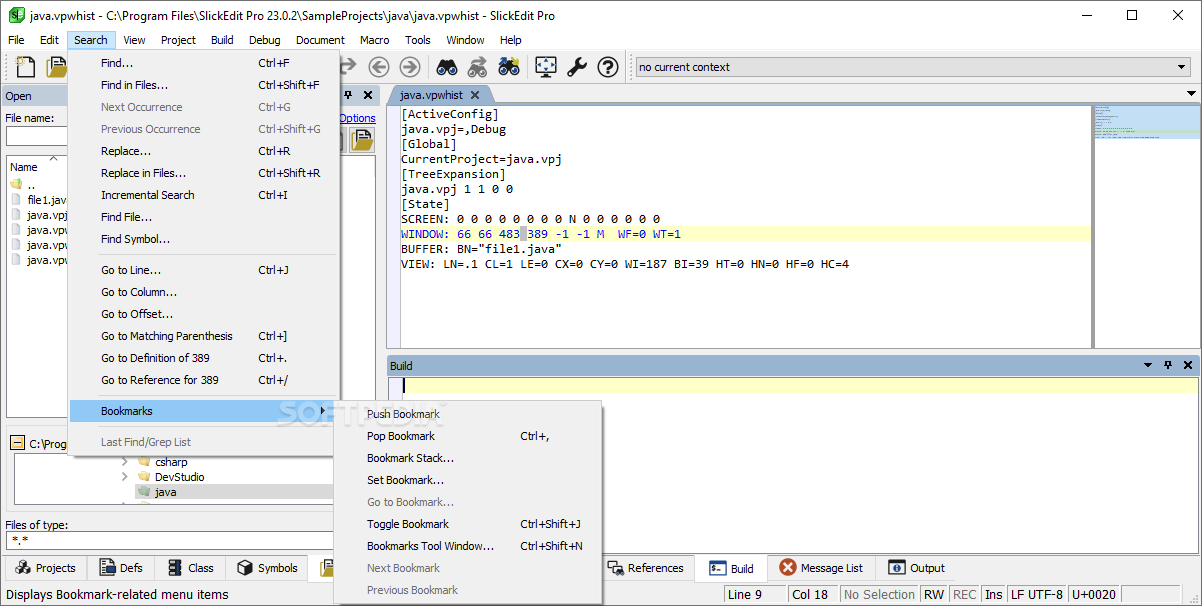This screenshot has width=1202, height=606.
Task: Expand the DevStudio folder node
Action: [x=125, y=477]
